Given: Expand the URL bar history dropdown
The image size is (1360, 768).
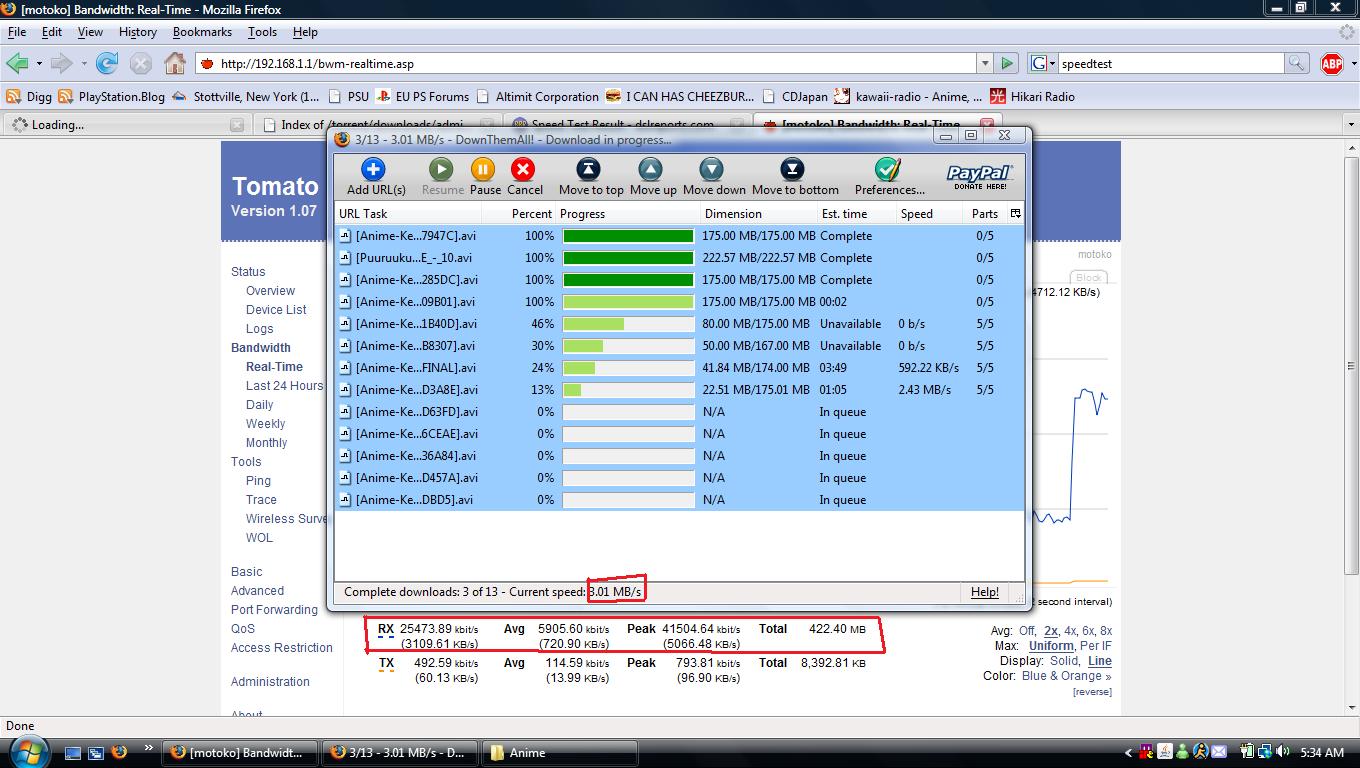Looking at the screenshot, I should (984, 63).
